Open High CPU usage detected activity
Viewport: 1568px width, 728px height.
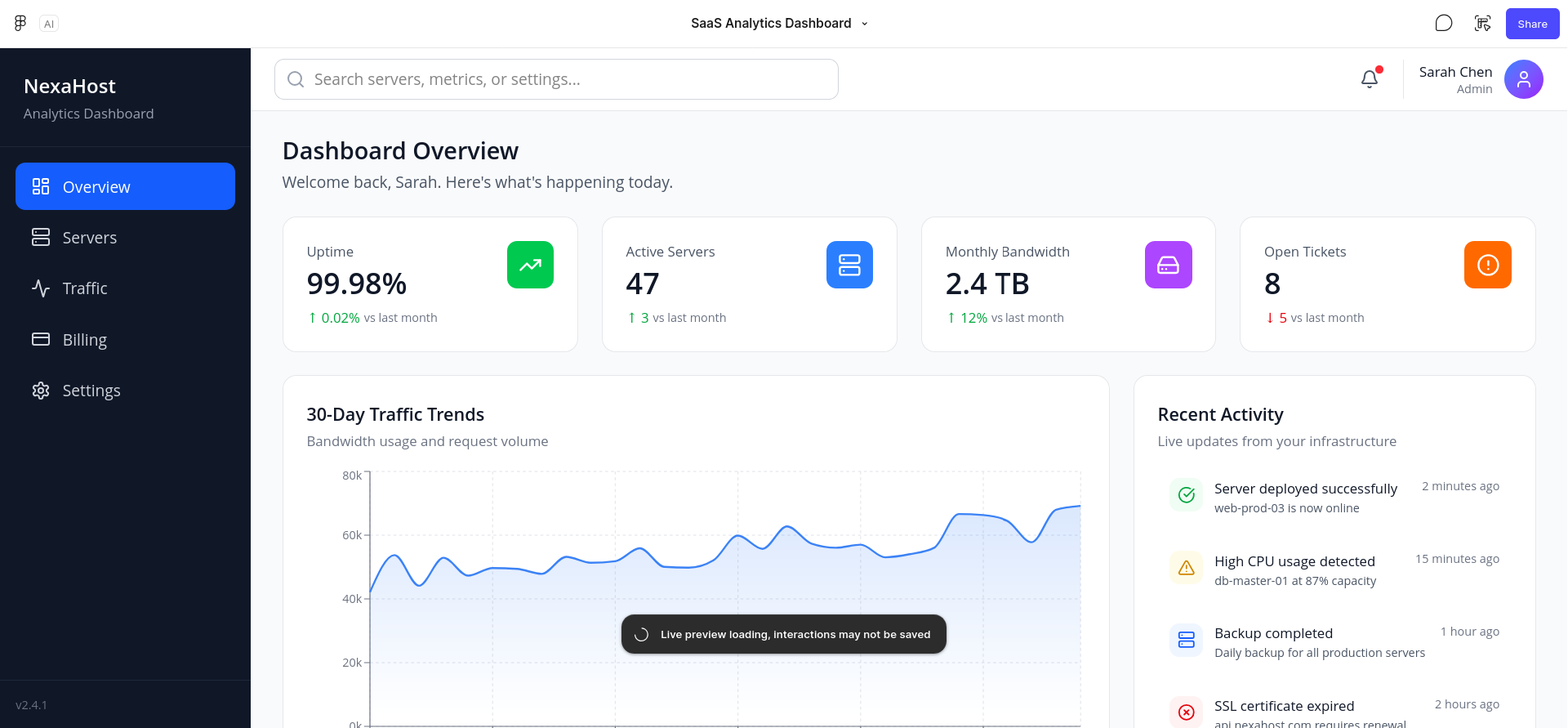click(x=1334, y=569)
